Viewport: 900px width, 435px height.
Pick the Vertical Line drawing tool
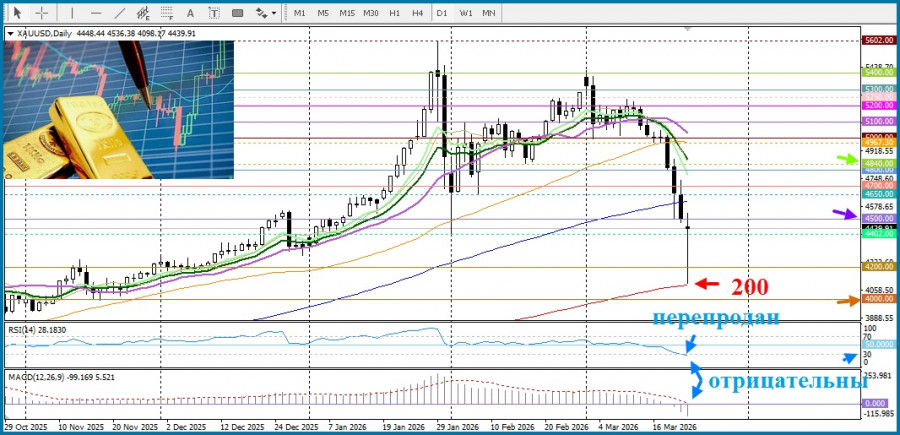(70, 13)
